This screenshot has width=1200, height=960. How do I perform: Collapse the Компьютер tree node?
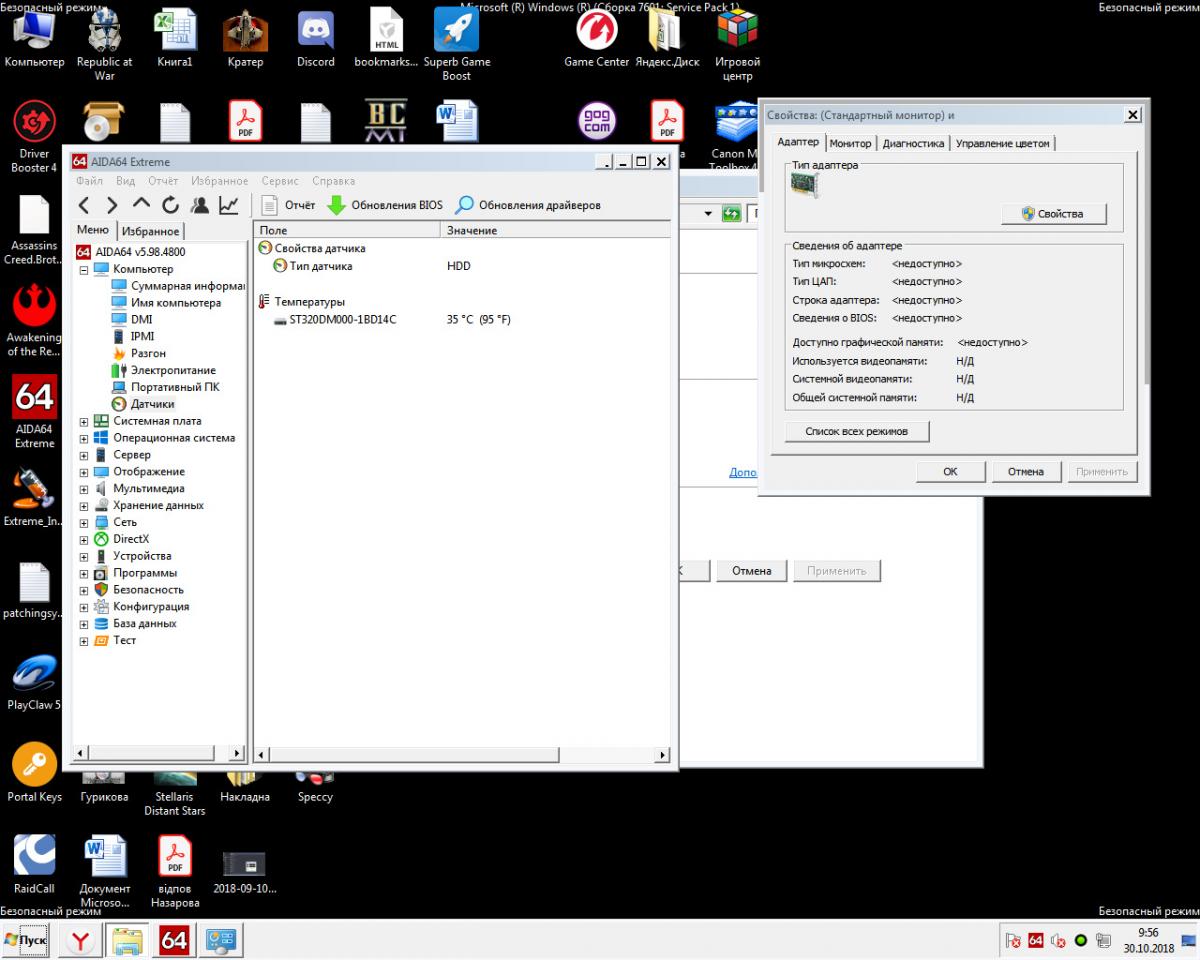[84, 270]
